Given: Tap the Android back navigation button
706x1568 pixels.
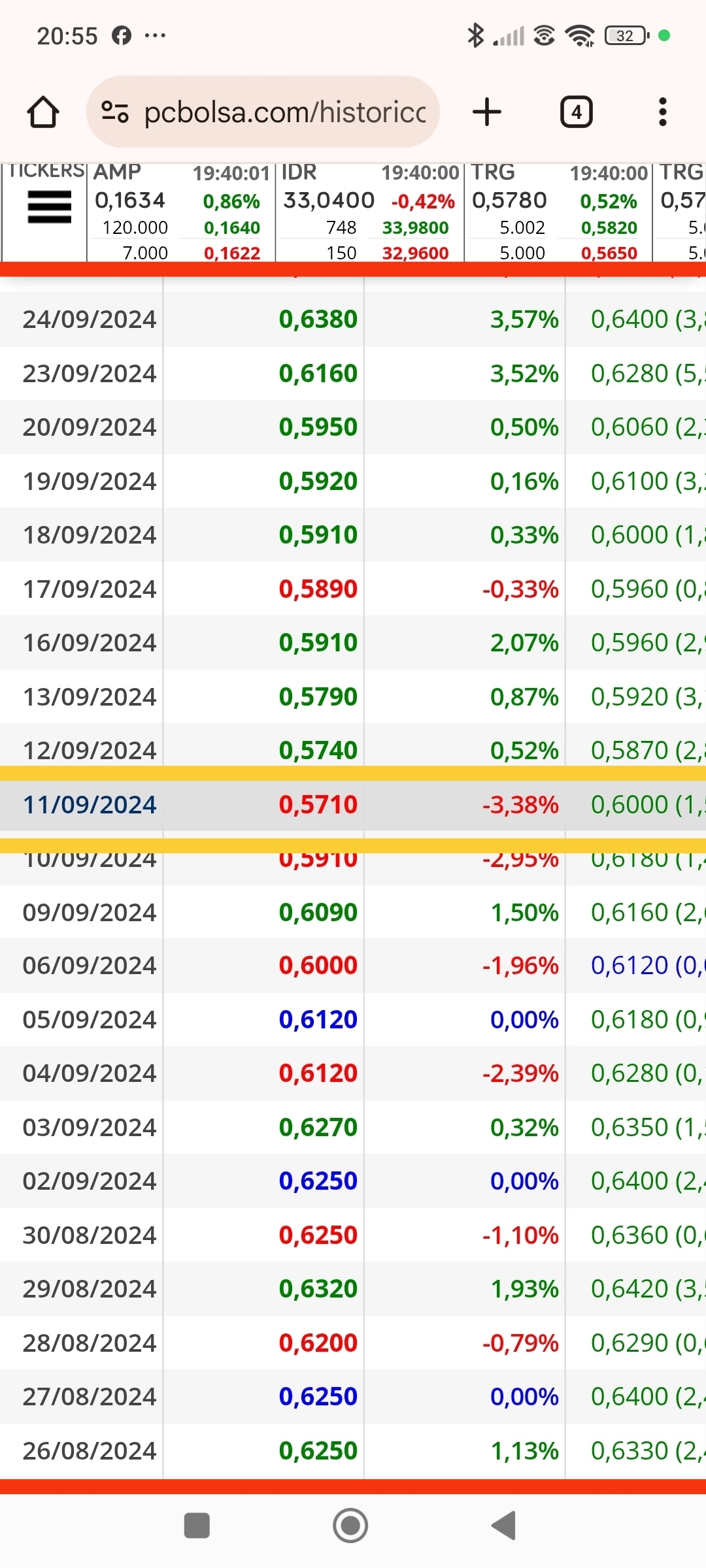Looking at the screenshot, I should (504, 1526).
